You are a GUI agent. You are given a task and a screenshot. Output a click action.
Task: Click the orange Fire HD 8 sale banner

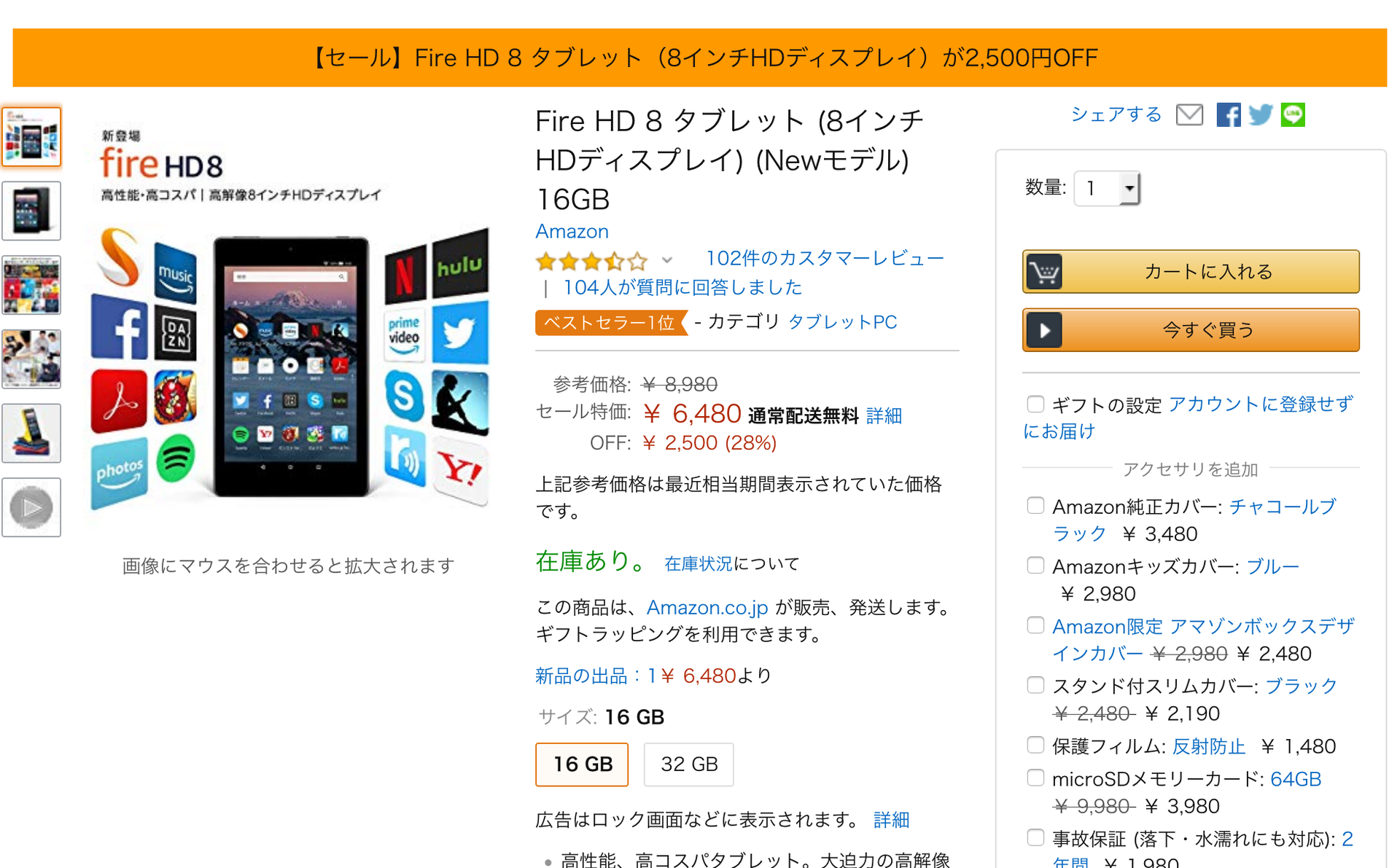click(x=700, y=58)
